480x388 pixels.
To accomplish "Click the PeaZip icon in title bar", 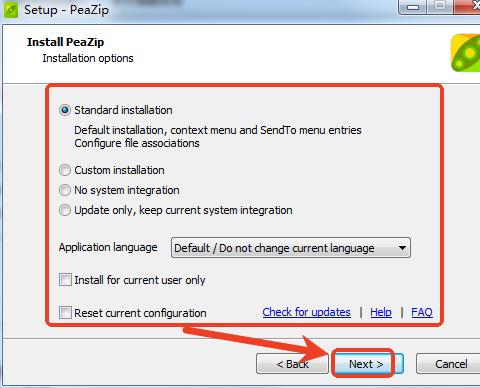I will click(10, 9).
